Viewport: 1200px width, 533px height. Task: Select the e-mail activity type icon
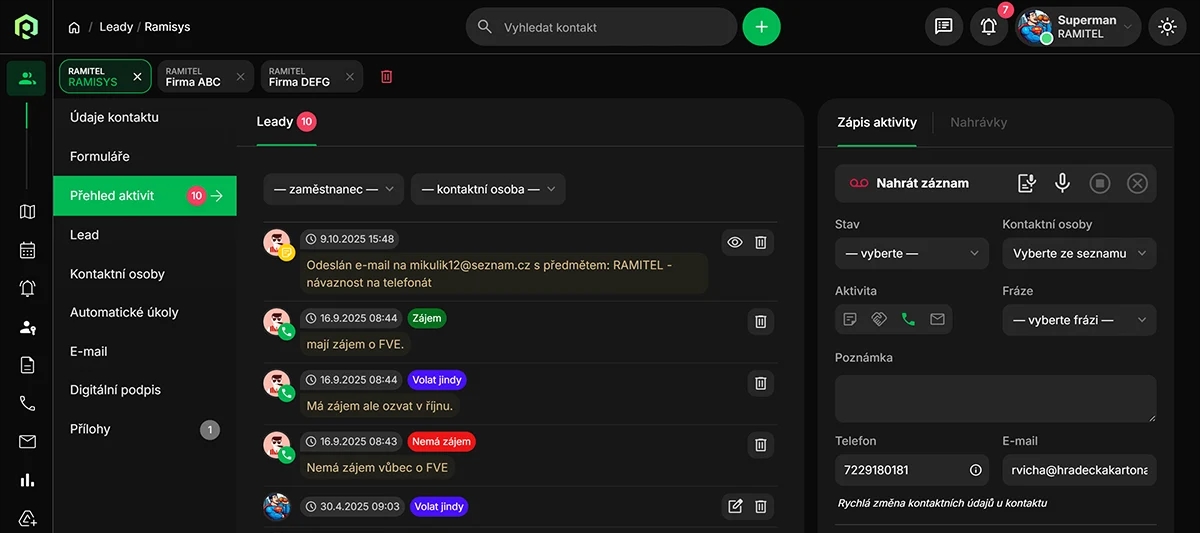point(937,320)
